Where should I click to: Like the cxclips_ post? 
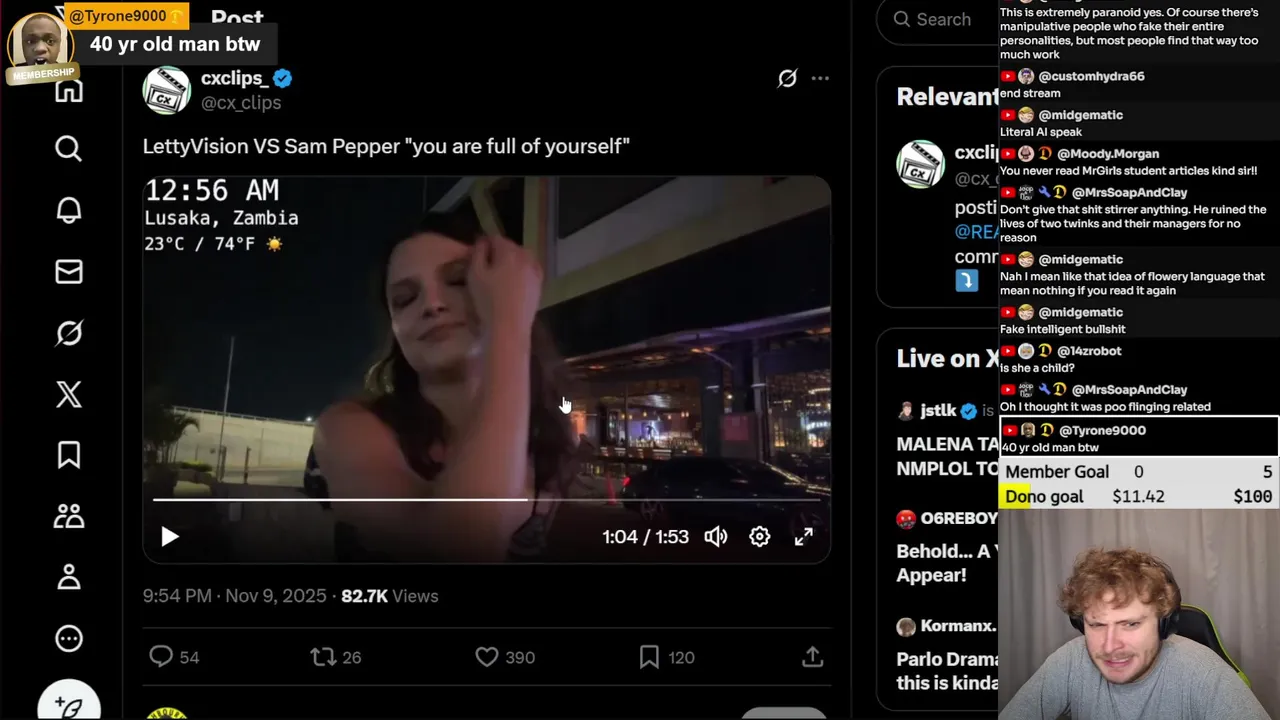(487, 657)
